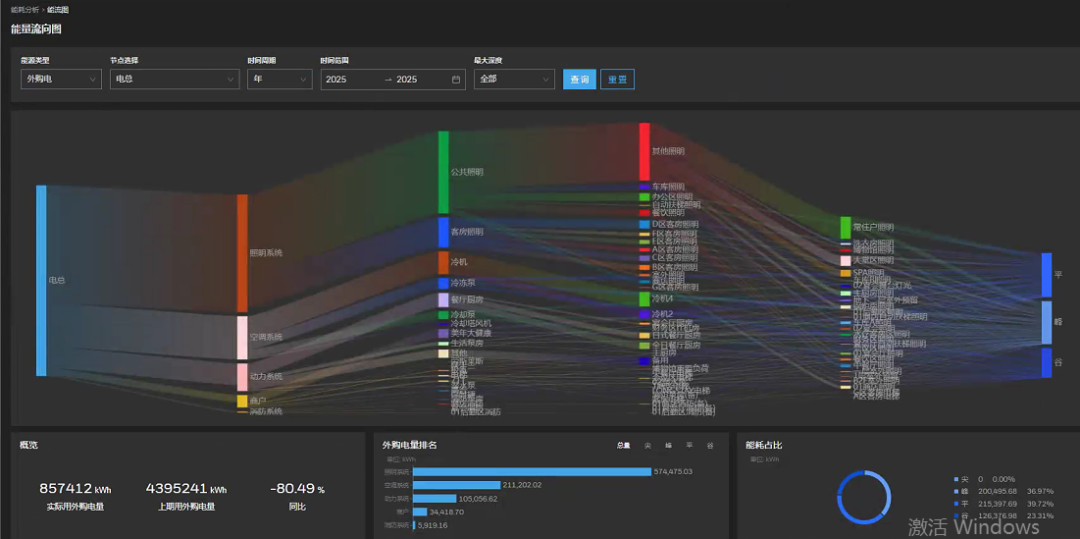Click the 照明系统 bar in ranking chart
The width and height of the screenshot is (1080, 539).
531,471
